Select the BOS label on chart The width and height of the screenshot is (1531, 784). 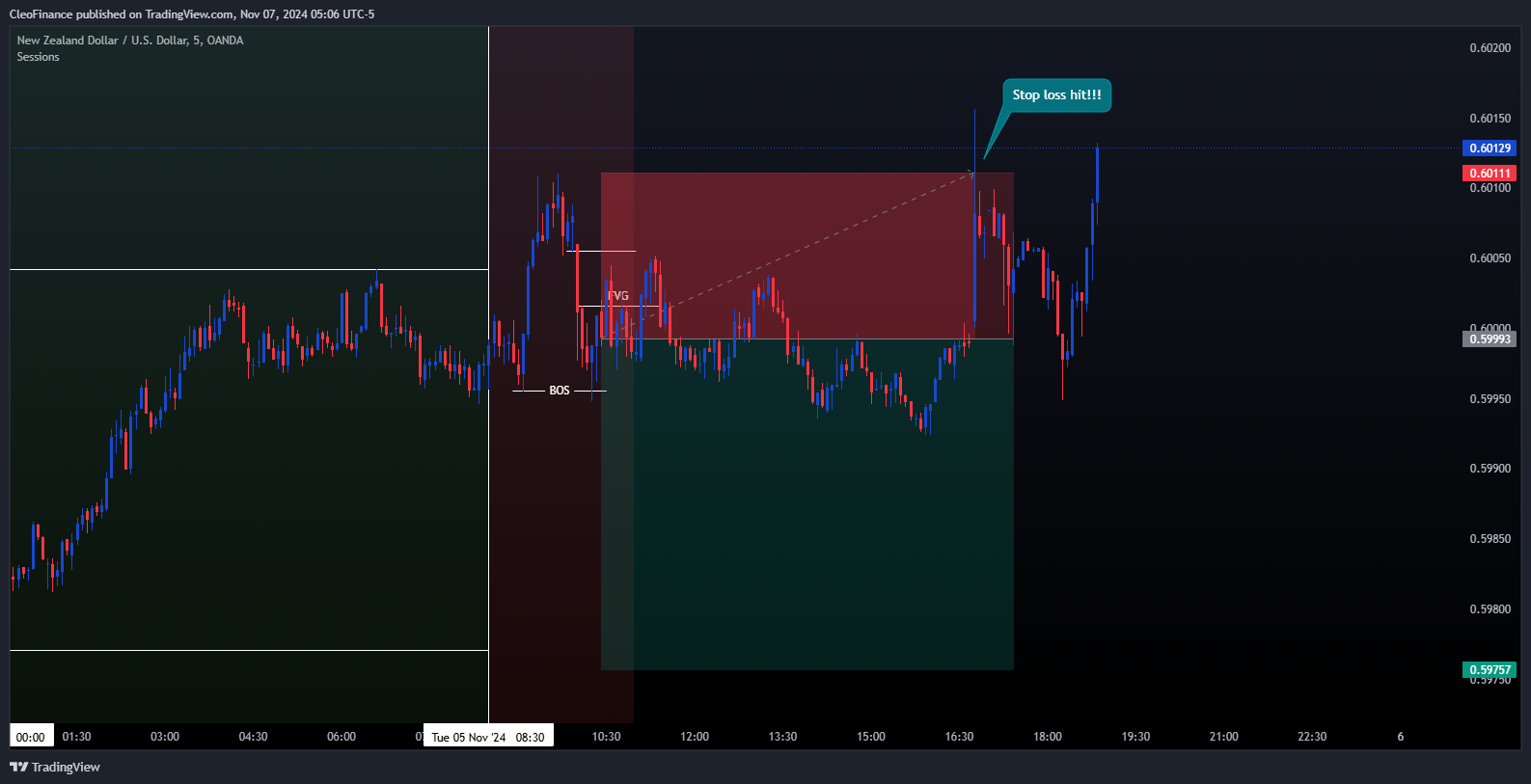tap(560, 391)
